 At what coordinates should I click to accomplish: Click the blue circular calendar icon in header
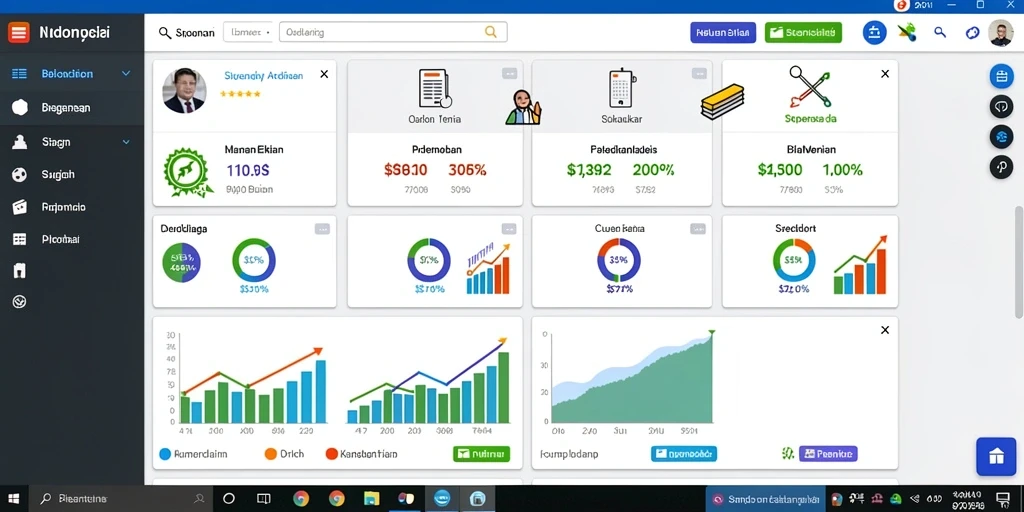pos(874,32)
